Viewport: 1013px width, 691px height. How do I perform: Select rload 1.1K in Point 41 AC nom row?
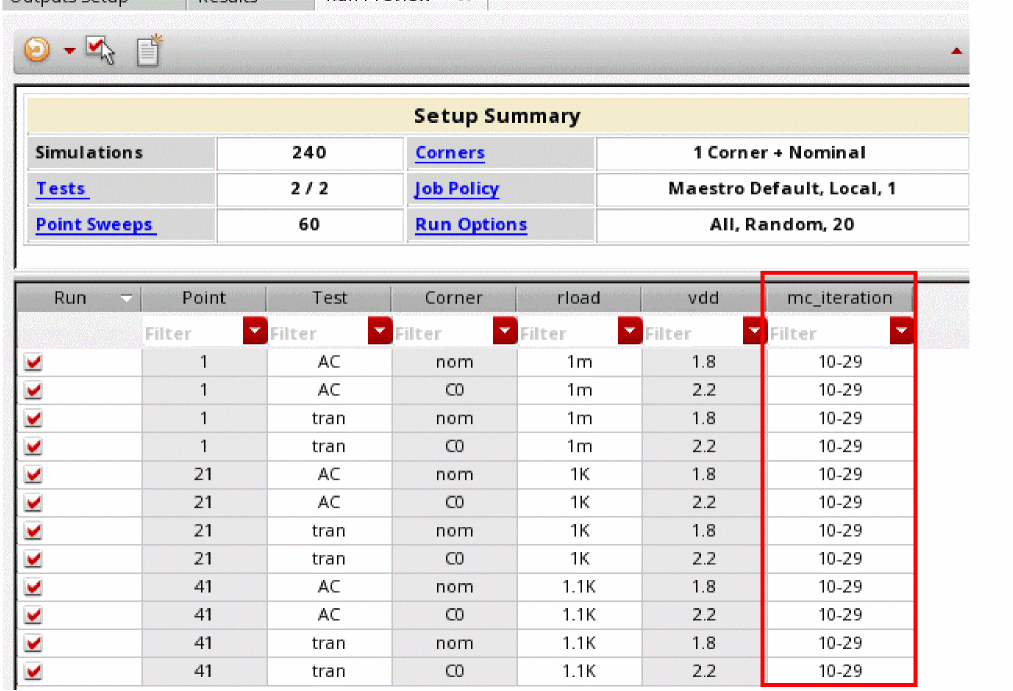pyautogui.click(x=580, y=586)
